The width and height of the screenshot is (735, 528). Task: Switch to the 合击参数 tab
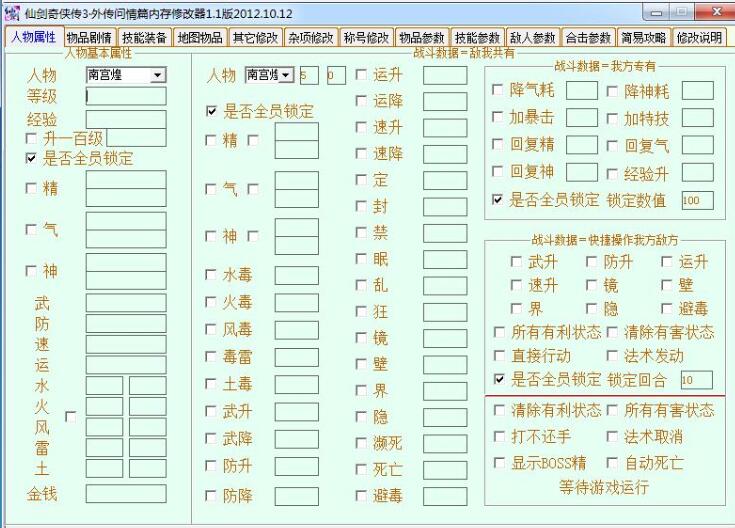click(x=588, y=37)
